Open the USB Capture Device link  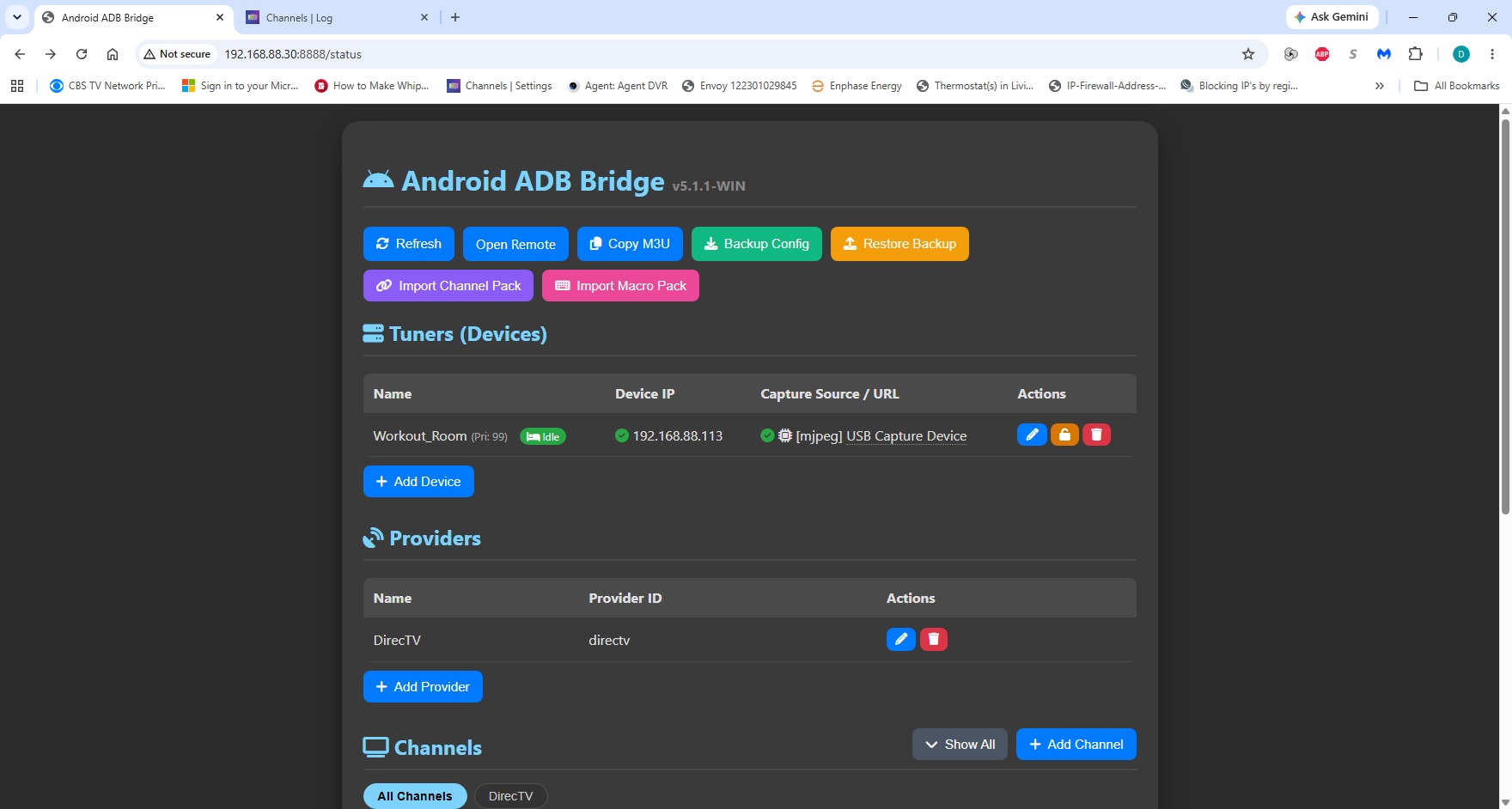click(906, 436)
